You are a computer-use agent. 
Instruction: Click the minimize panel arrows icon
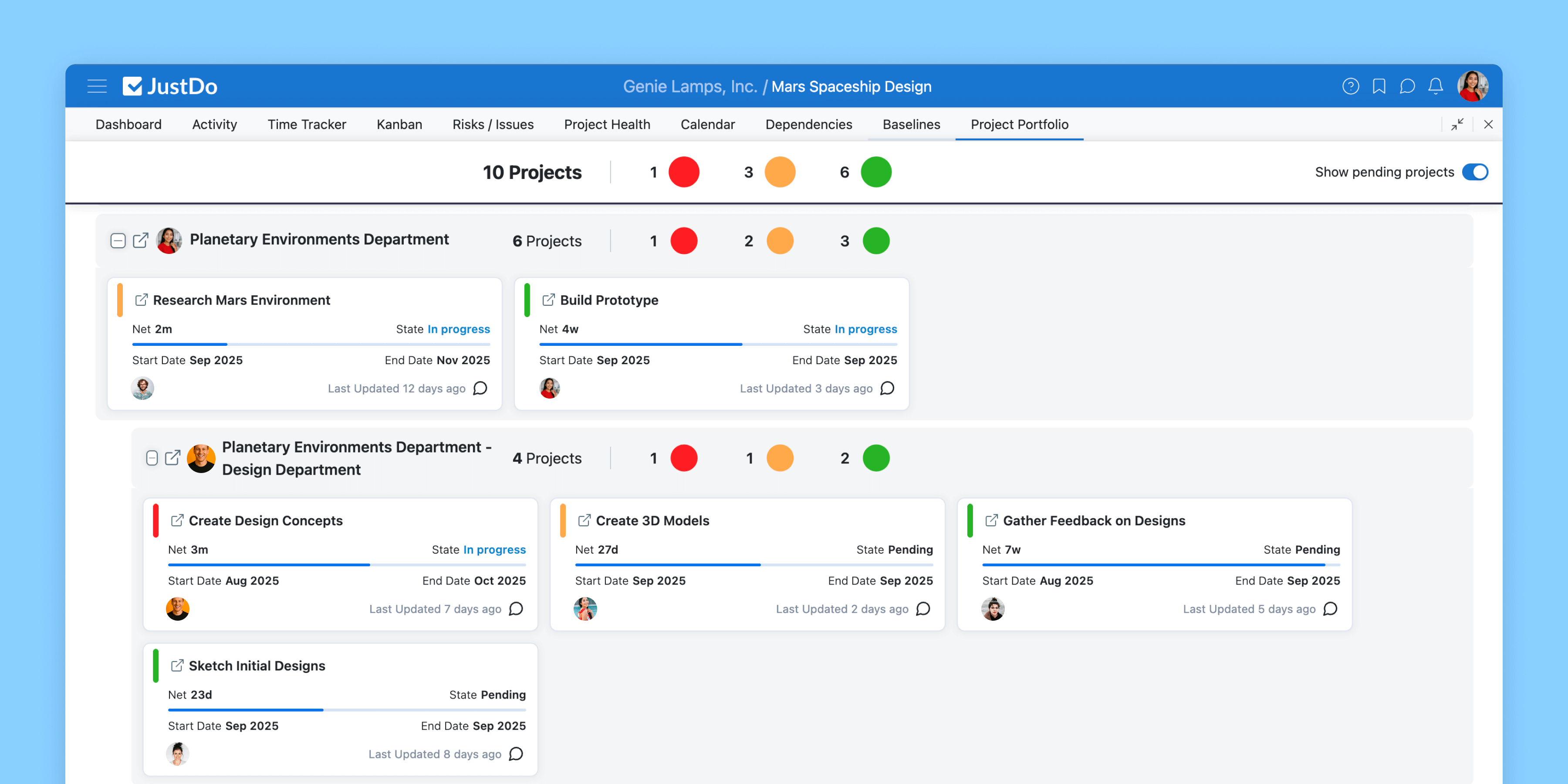click(1456, 124)
